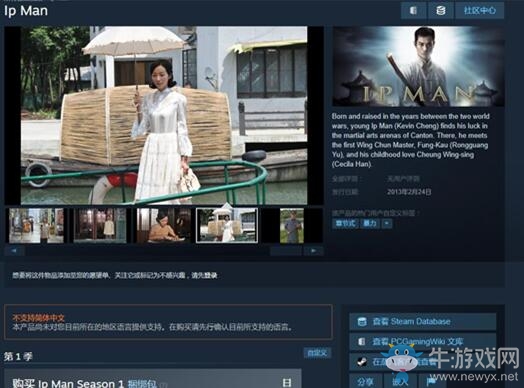Grab the thumbnail strip scrollbar handle
This screenshot has width=524, height=388.
[286, 251]
